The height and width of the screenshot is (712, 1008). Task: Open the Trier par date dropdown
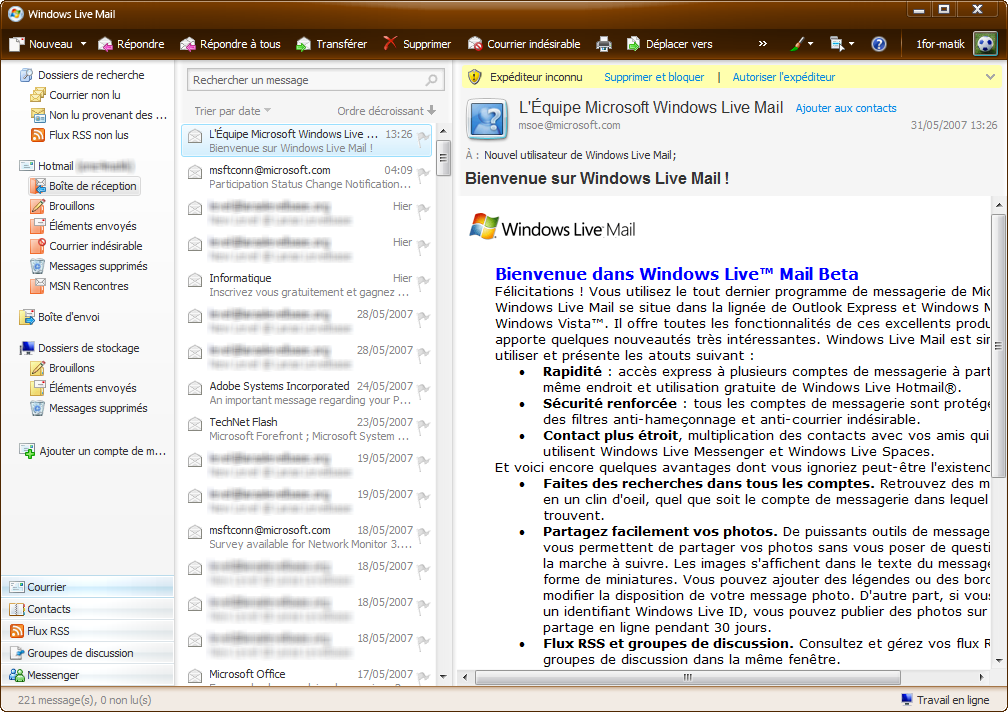point(232,111)
